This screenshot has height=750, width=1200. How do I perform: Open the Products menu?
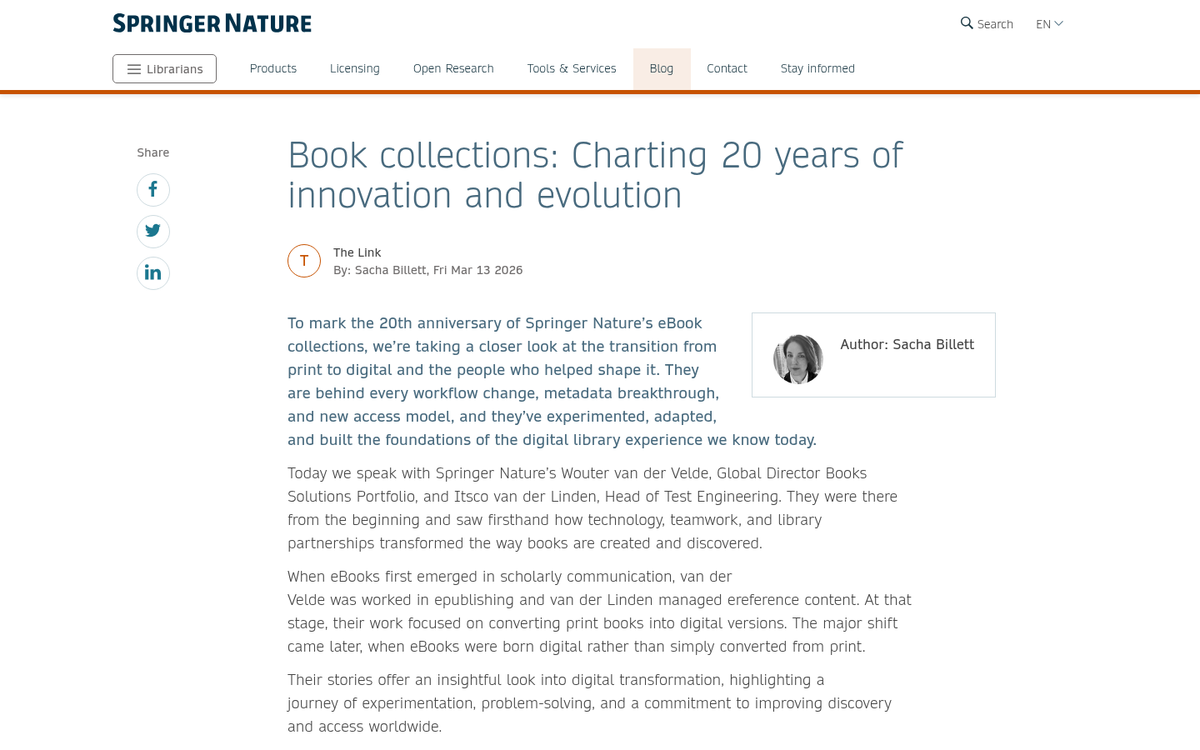point(273,68)
